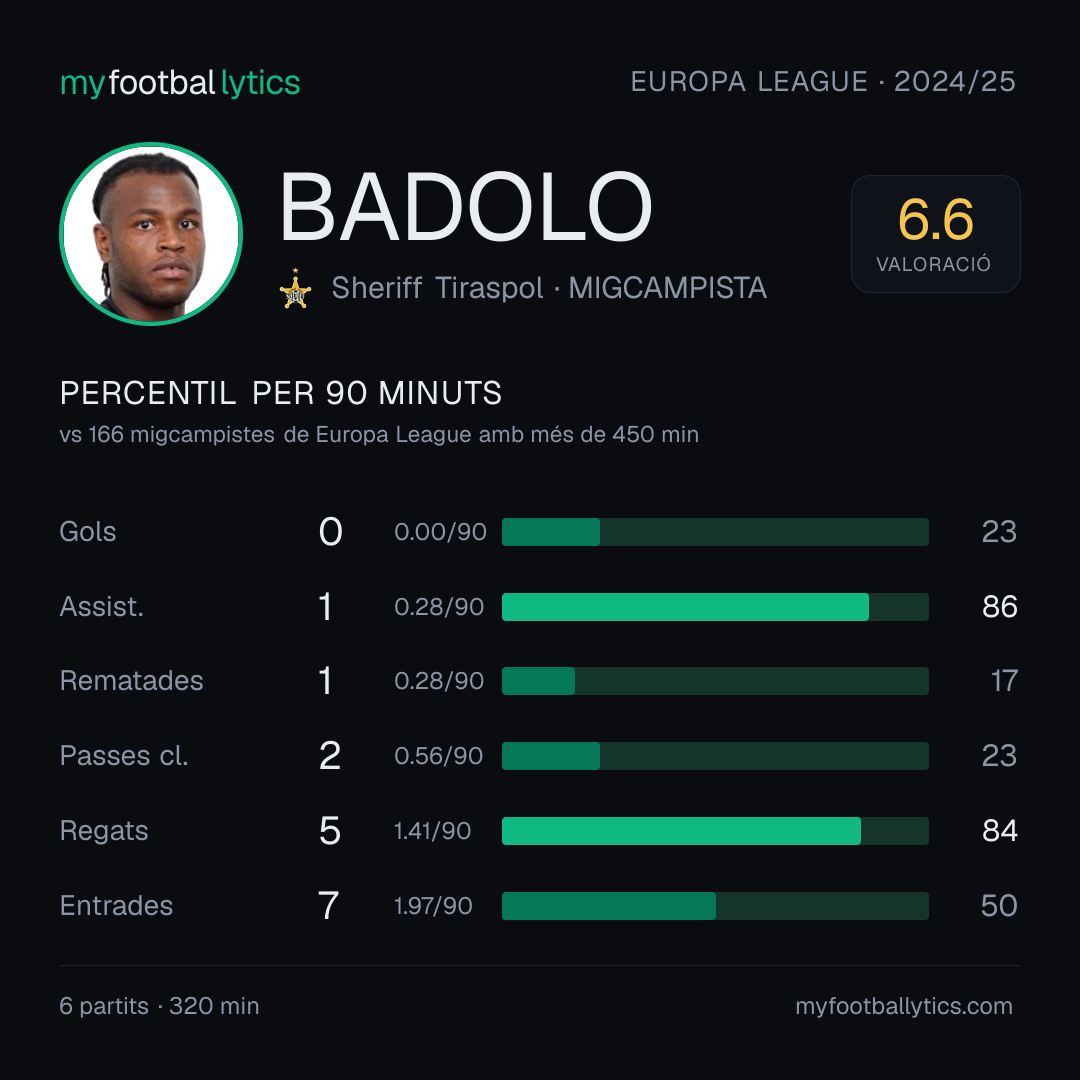Click the Passes cl. progress bar
The height and width of the screenshot is (1080, 1080).
coord(715,756)
